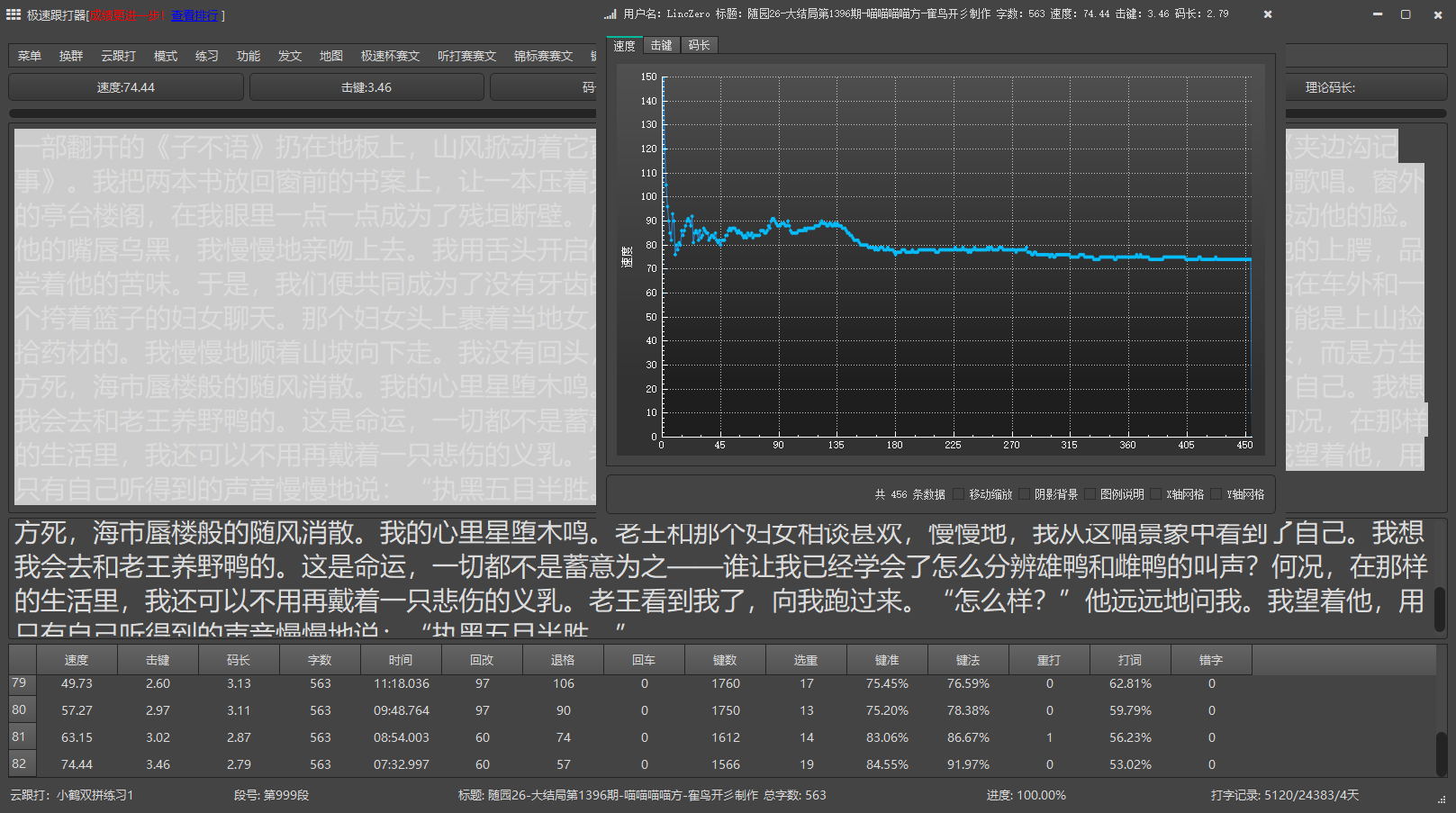Click the 速度:74.44 button
The width and height of the screenshot is (1456, 813).
pos(126,87)
